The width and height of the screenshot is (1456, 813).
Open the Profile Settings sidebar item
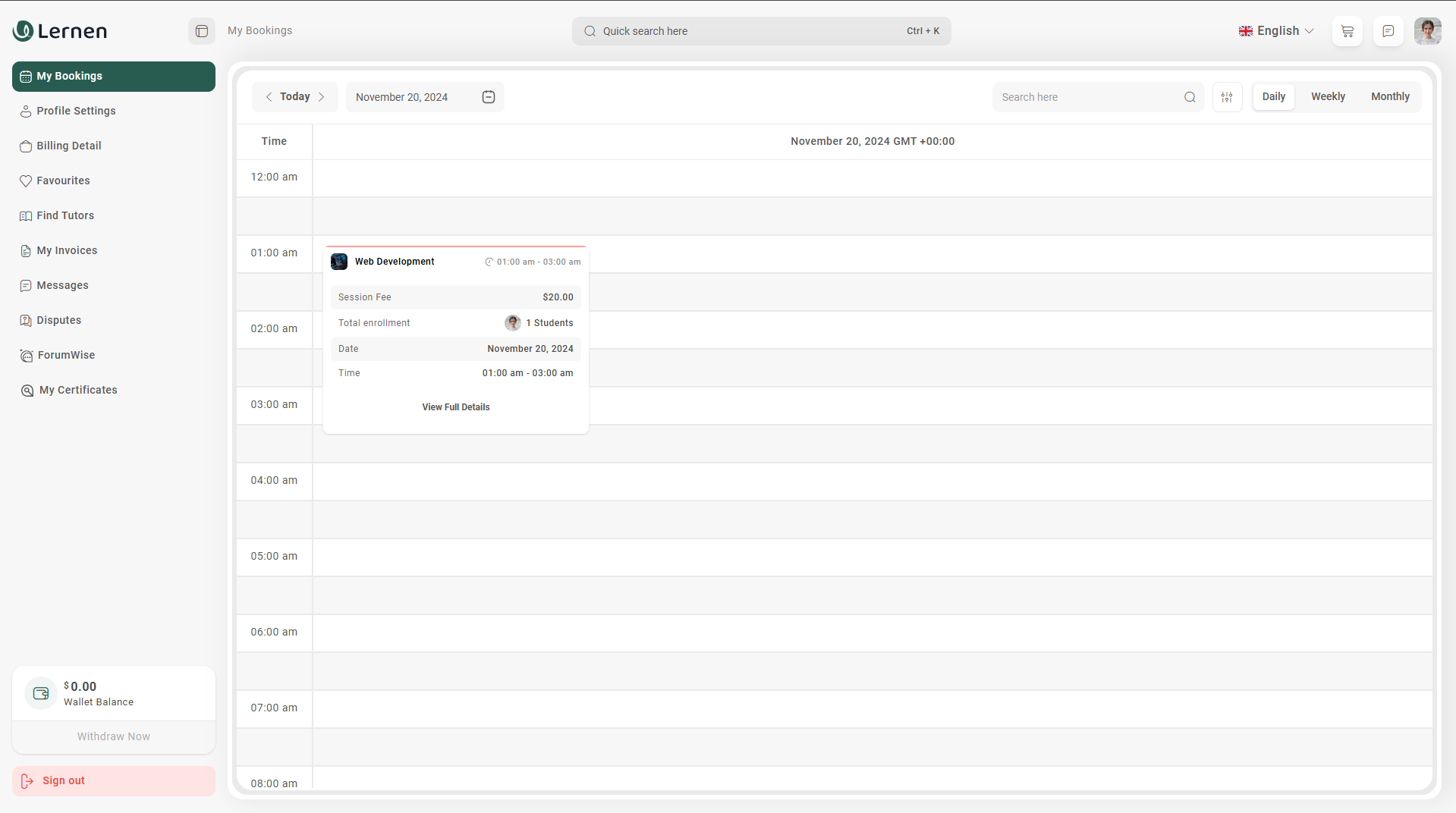coord(76,111)
